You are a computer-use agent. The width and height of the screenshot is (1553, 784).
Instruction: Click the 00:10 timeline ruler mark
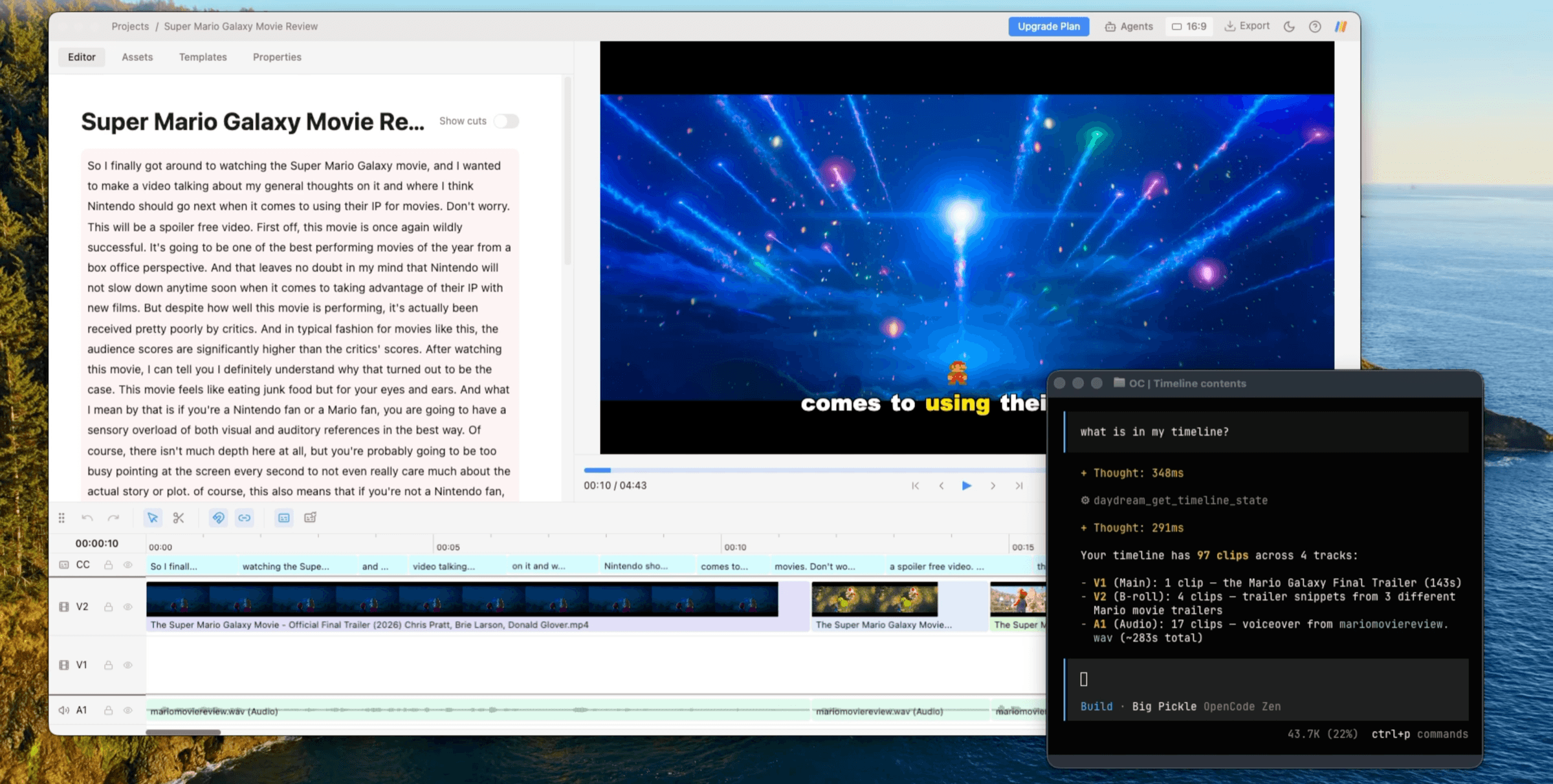(734, 547)
